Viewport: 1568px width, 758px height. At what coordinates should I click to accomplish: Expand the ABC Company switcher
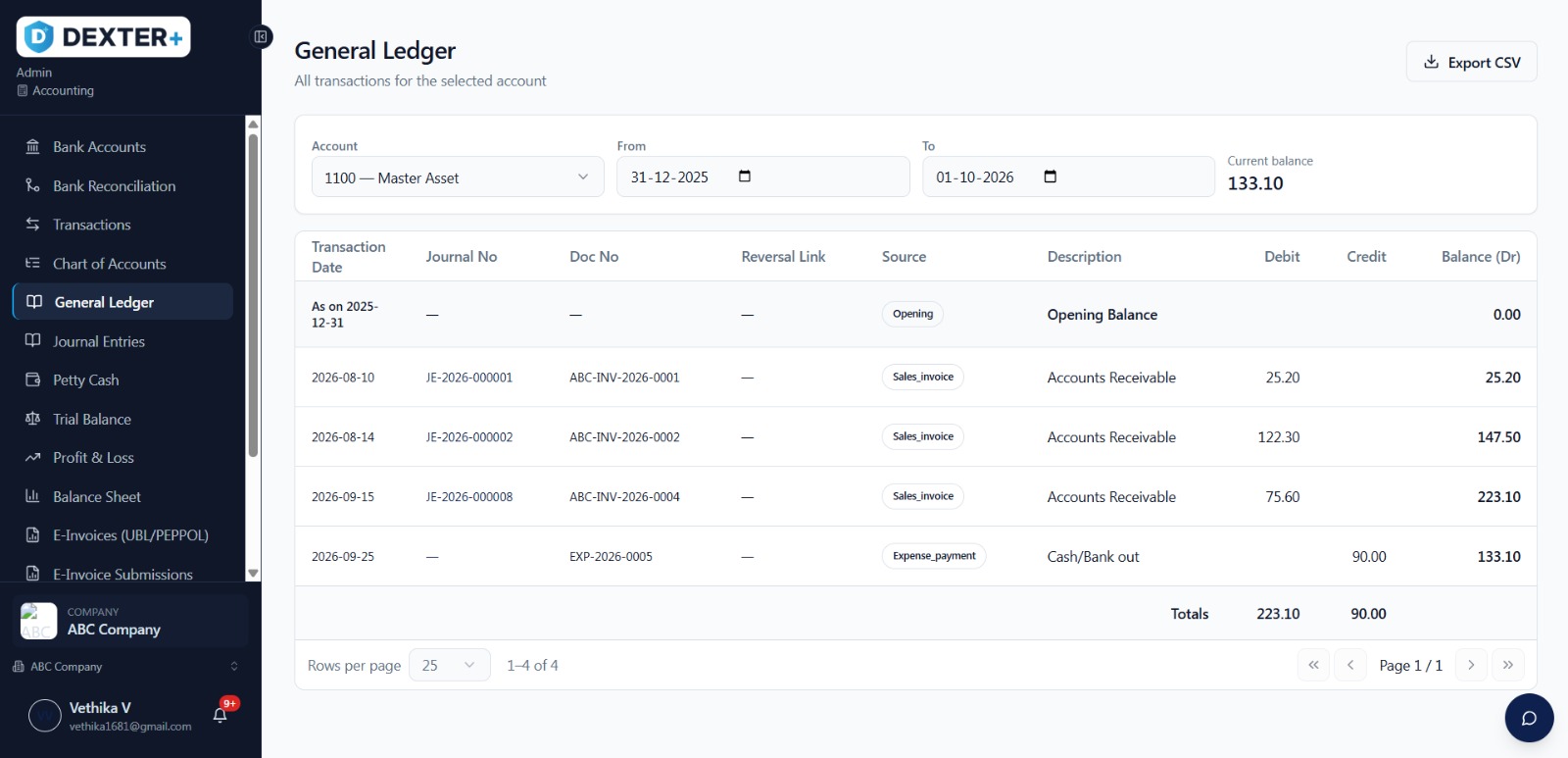(125, 667)
